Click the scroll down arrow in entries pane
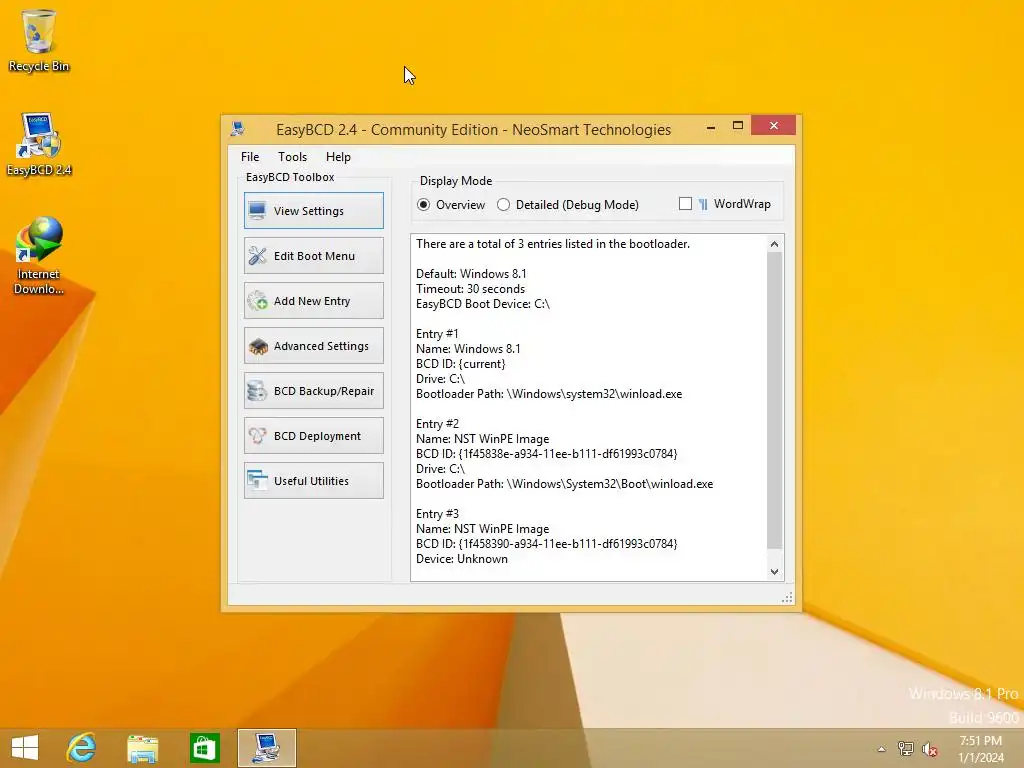Image resolution: width=1024 pixels, height=768 pixels. point(775,571)
